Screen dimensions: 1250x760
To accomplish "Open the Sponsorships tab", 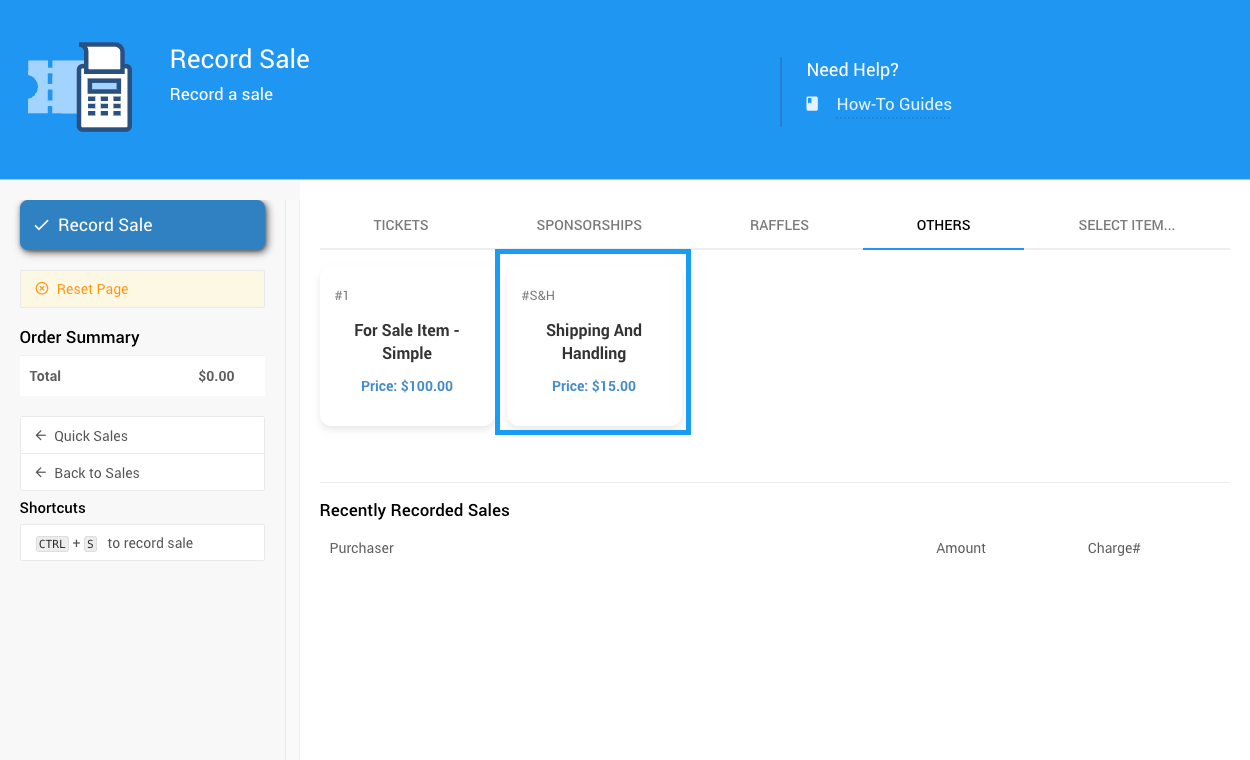I will pyautogui.click(x=589, y=225).
